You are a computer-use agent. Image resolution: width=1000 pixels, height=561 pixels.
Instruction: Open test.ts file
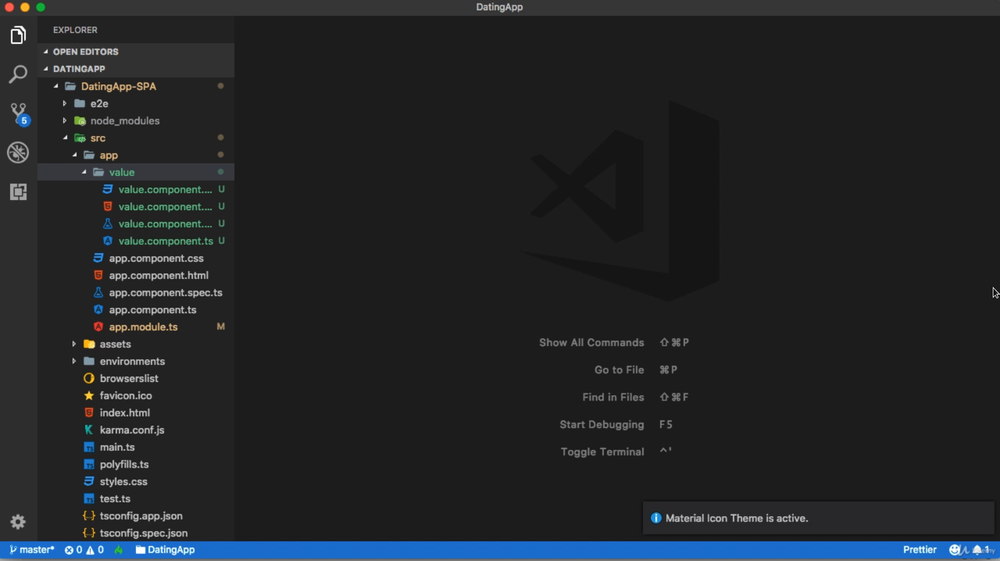coord(115,499)
